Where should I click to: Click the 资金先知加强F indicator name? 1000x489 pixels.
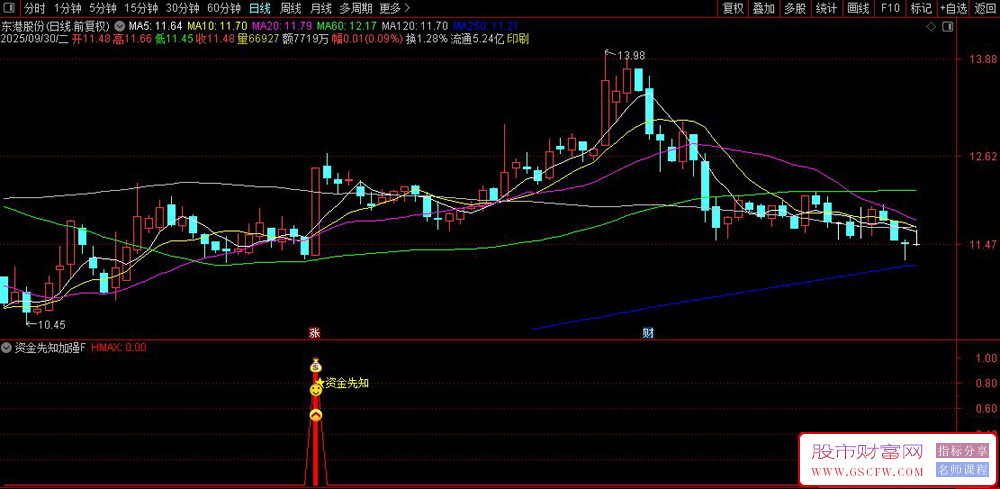[50, 347]
